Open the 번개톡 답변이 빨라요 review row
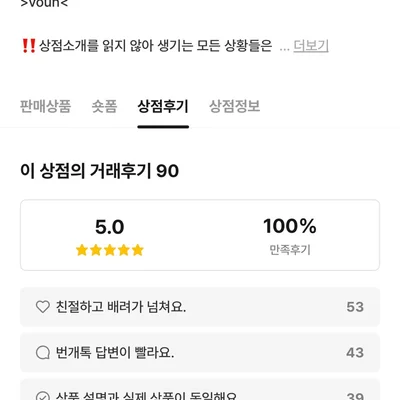The height and width of the screenshot is (400, 400). [200, 352]
